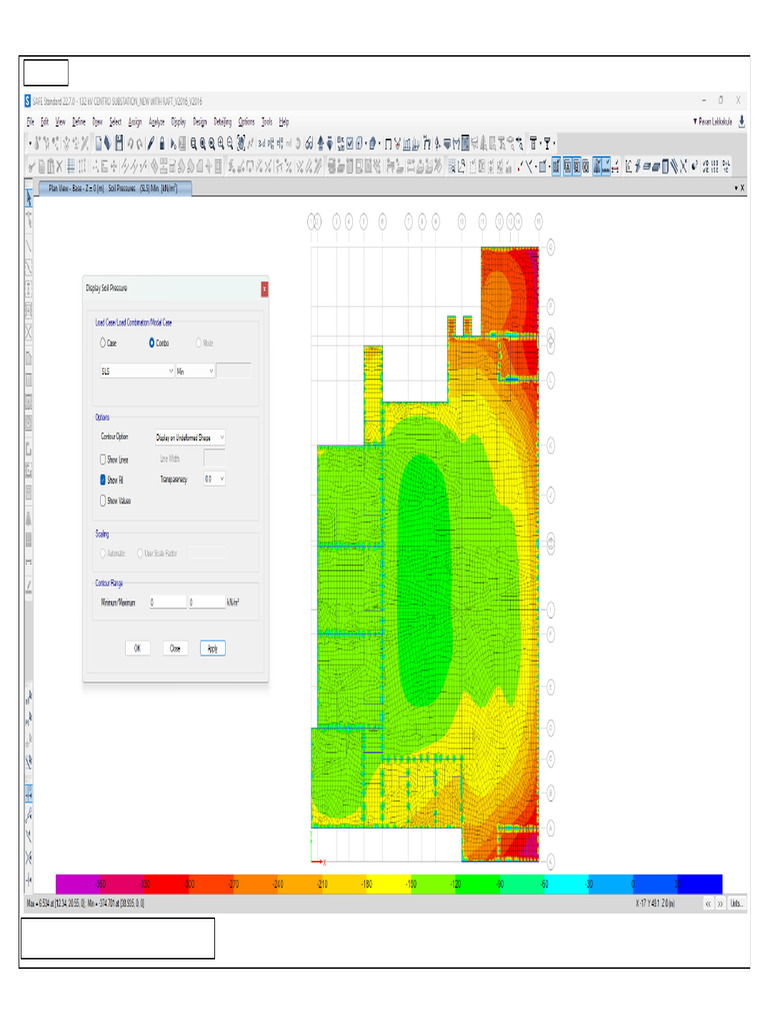Click the Line Width input field
The height and width of the screenshot is (1024, 768).
(x=214, y=457)
